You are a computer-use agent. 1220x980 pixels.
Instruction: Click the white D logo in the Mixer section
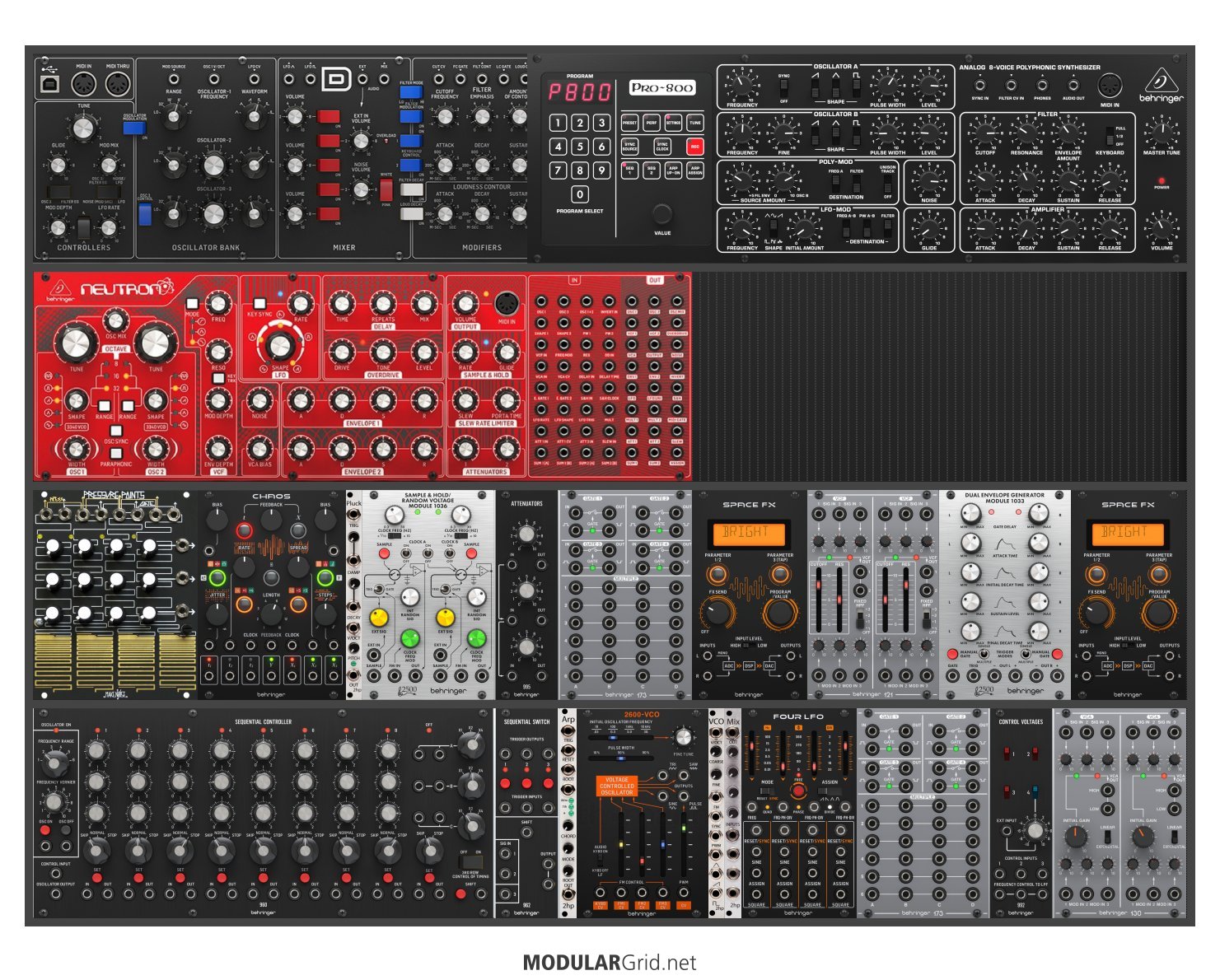(337, 79)
